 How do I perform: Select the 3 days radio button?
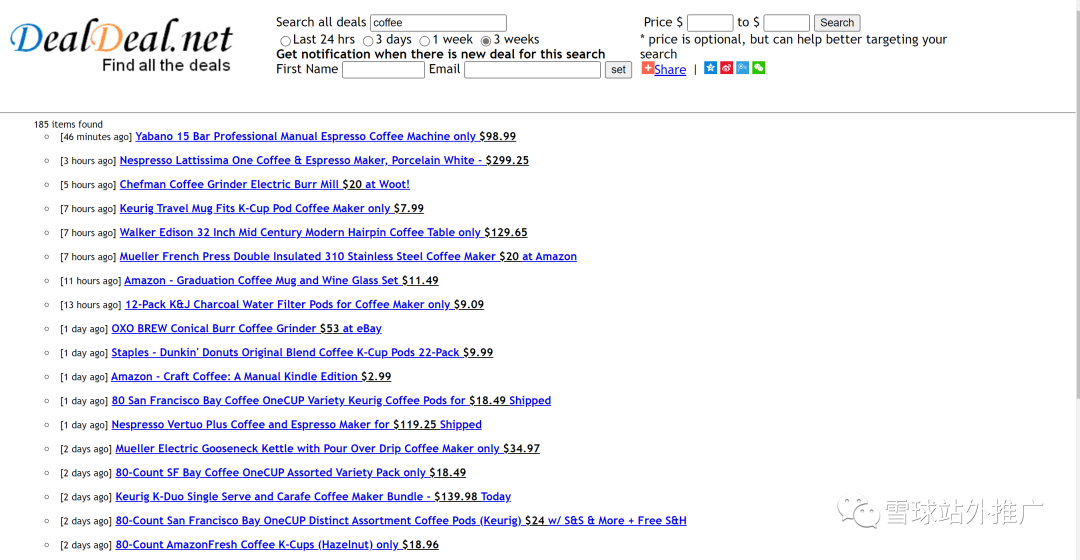pos(368,41)
